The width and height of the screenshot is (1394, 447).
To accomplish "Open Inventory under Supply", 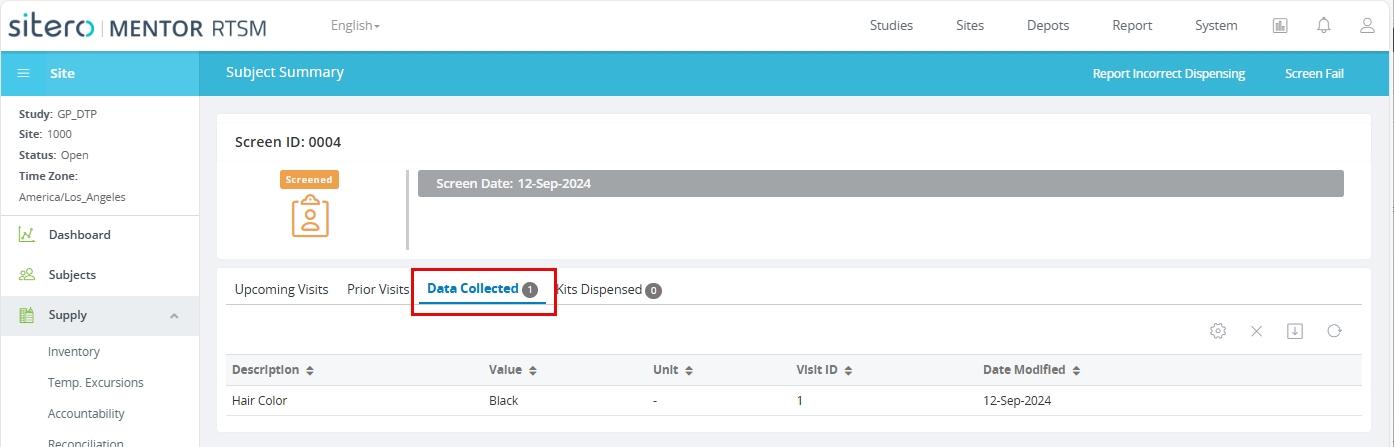I will click(74, 352).
